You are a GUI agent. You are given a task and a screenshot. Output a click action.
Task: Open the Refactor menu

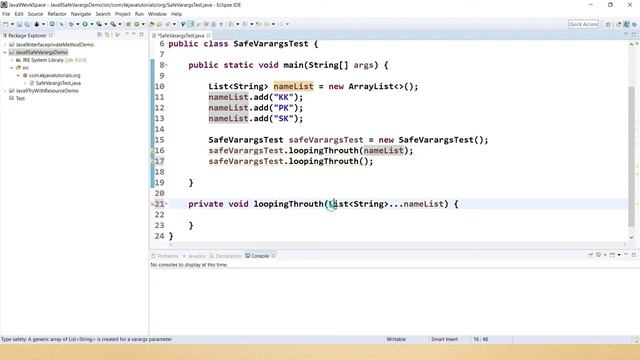click(x=57, y=14)
